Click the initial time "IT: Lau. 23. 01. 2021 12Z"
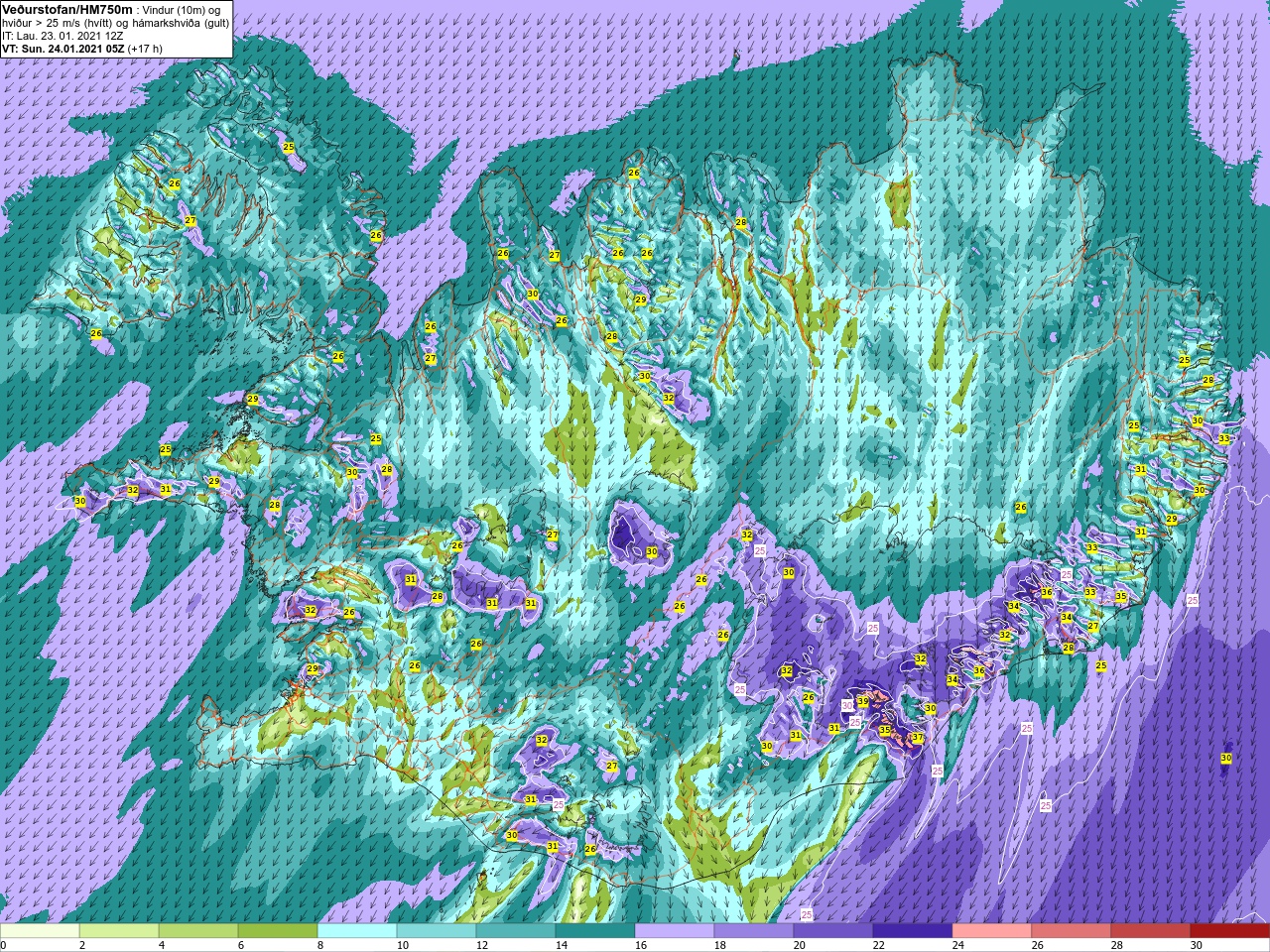 point(64,35)
